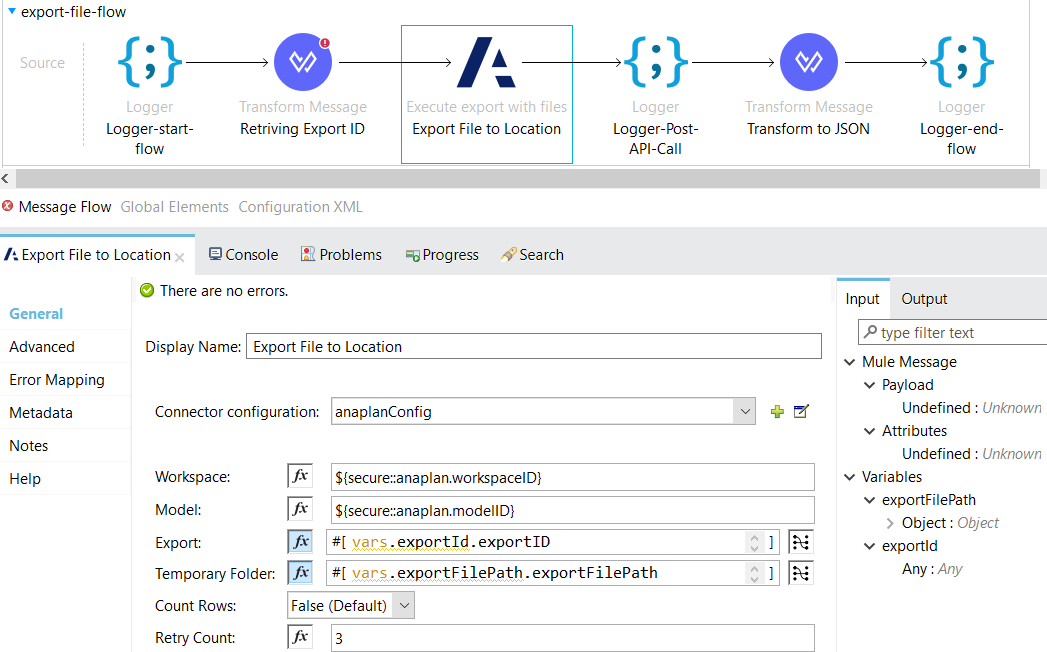Click the red error badge on Transform Message
This screenshot has width=1047, height=652.
(325, 43)
